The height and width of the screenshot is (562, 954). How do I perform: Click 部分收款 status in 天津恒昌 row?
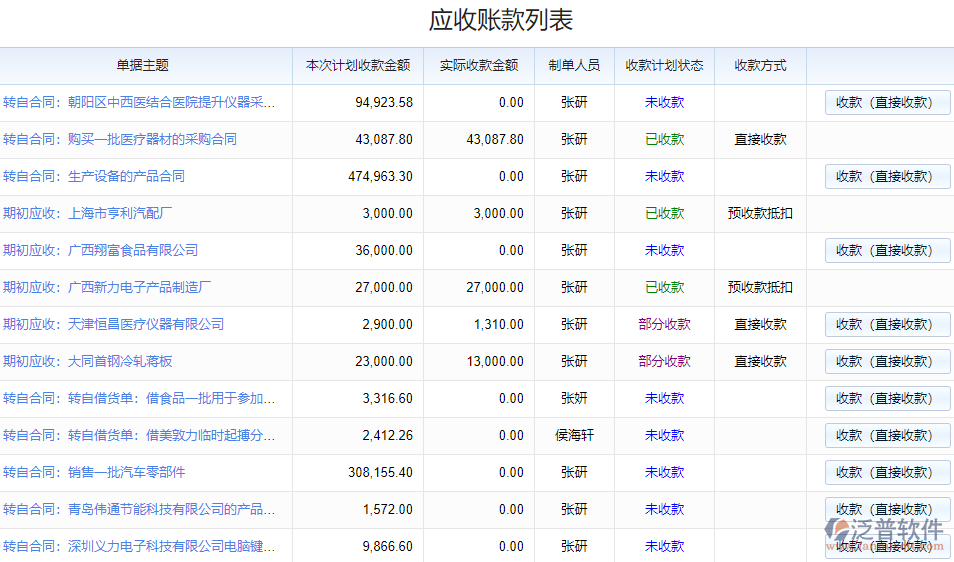coord(664,324)
